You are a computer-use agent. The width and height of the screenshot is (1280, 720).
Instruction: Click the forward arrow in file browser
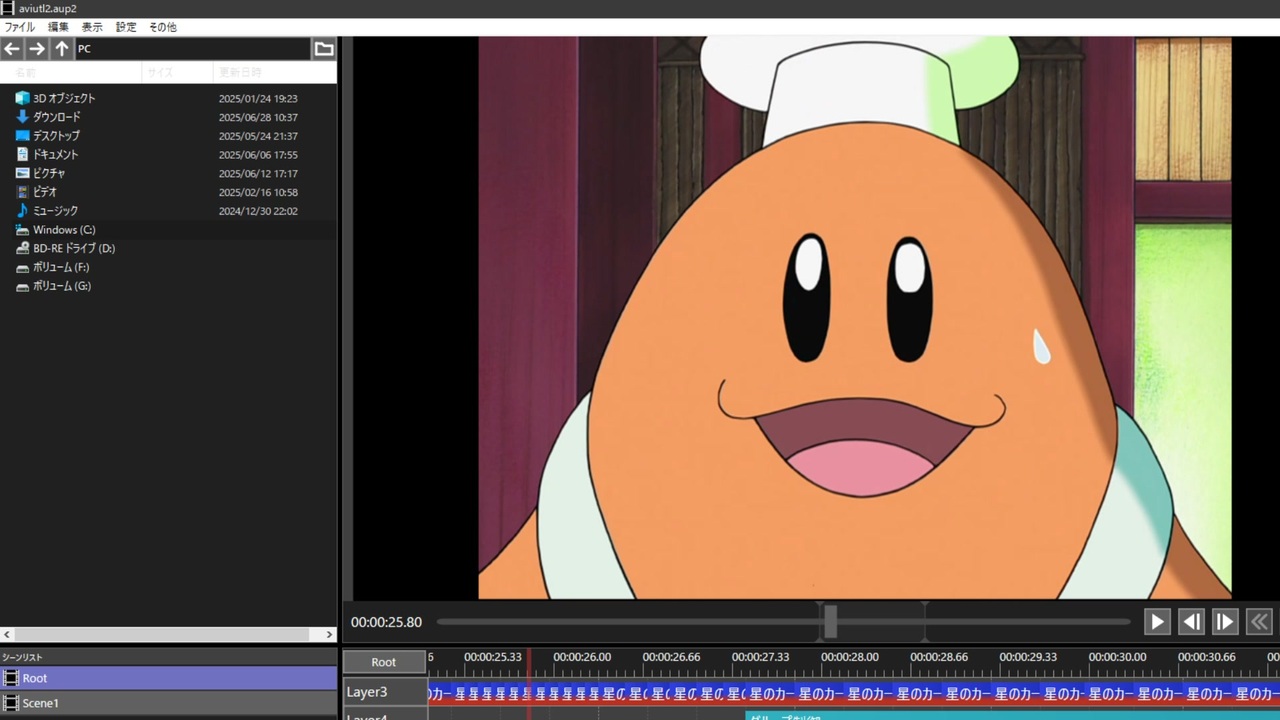37,49
